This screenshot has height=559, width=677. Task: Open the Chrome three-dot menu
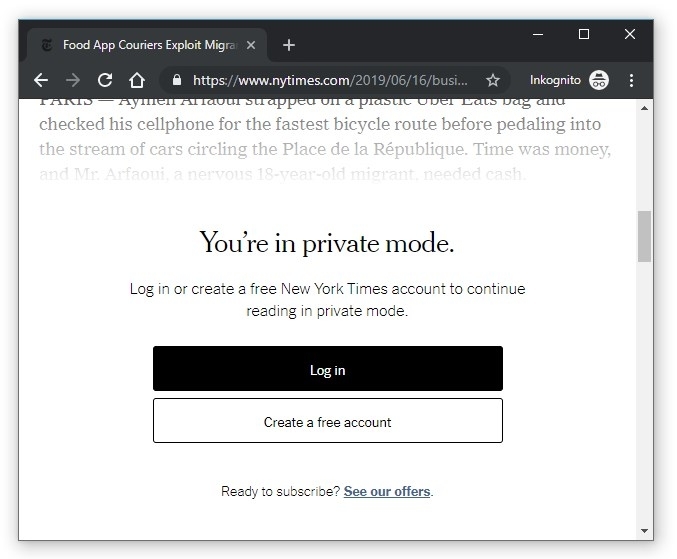631,80
